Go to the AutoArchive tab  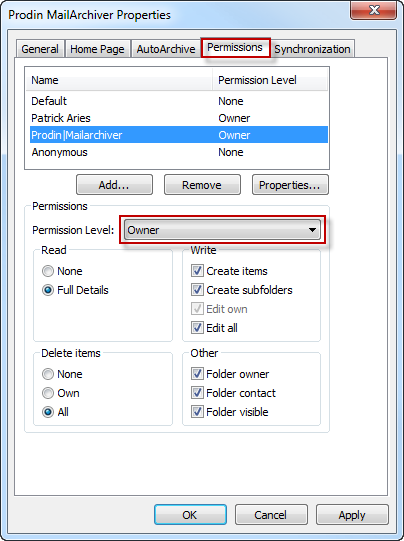pyautogui.click(x=166, y=49)
